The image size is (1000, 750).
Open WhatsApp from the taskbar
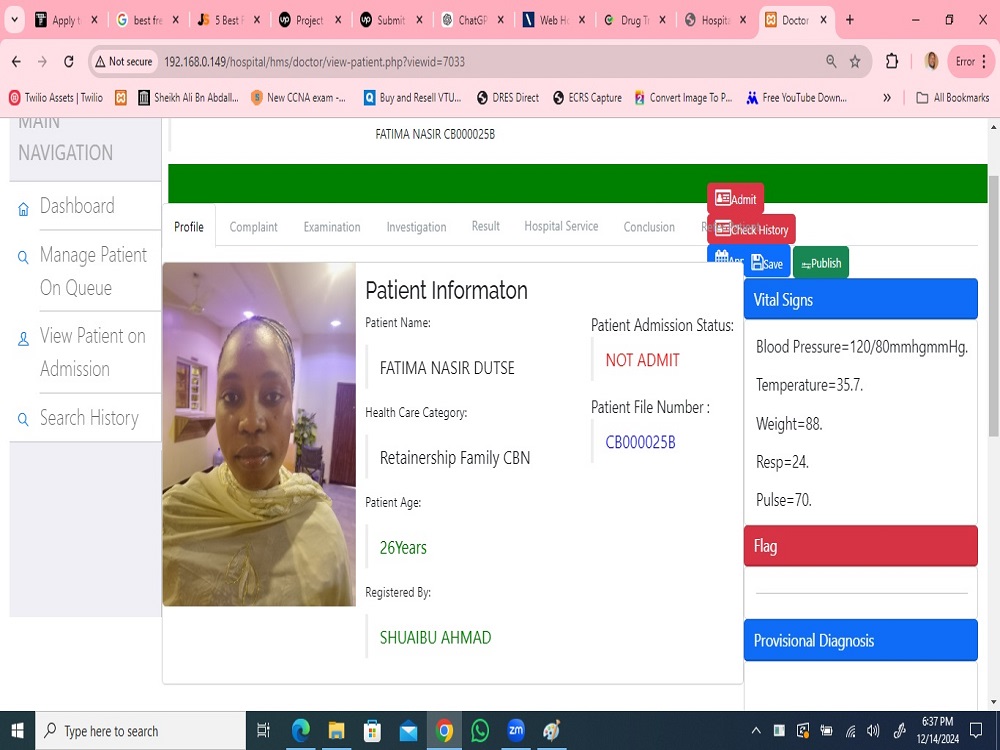pyautogui.click(x=480, y=731)
